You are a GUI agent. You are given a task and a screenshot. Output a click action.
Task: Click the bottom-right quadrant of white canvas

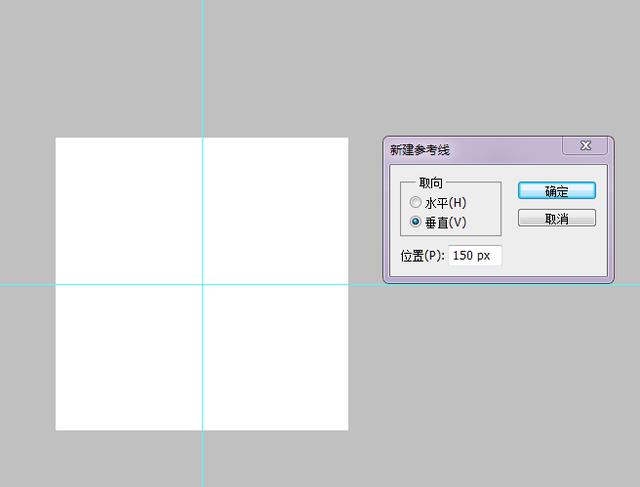coord(275,357)
